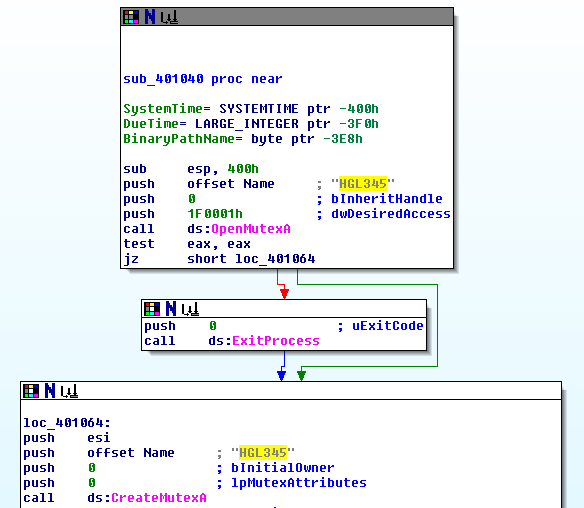Click the N rename icon in the sub_401040 node
Viewport: 584px width, 508px height.
click(x=150, y=17)
